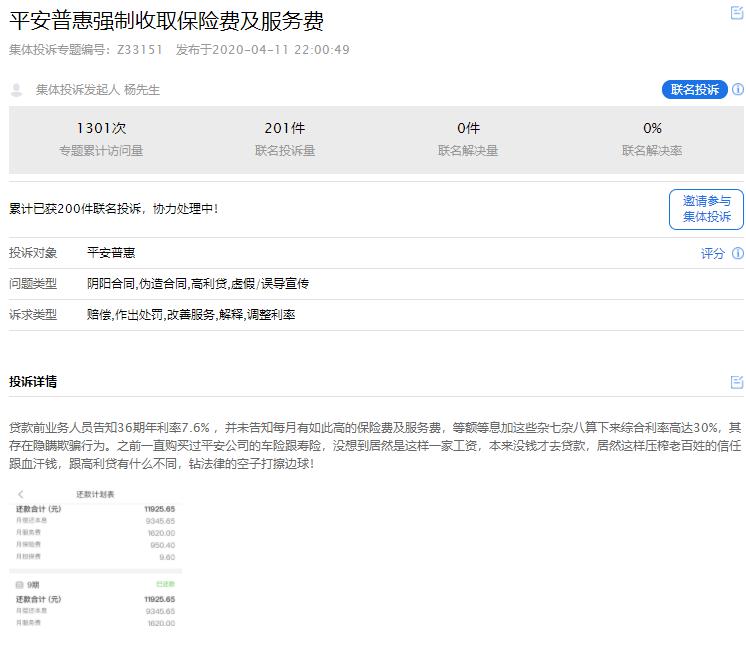Screen dimensions: 746x662
Task: Click the 投诉详情 section heading
Action: pos(33,382)
